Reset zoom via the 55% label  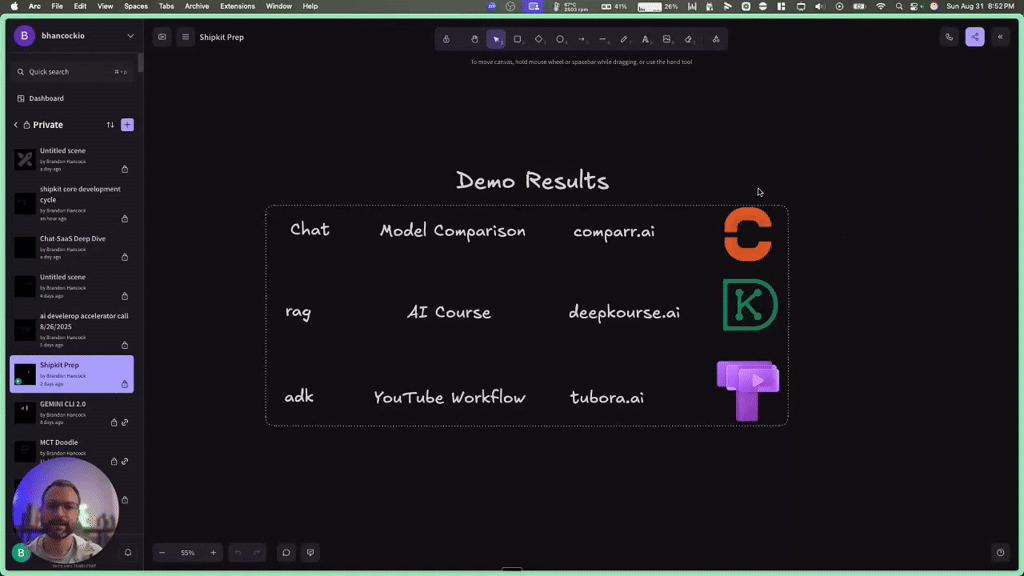pos(187,552)
